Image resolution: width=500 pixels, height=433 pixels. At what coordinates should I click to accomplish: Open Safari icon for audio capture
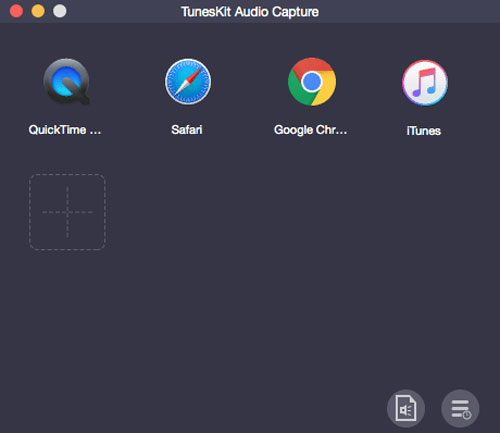point(188,82)
